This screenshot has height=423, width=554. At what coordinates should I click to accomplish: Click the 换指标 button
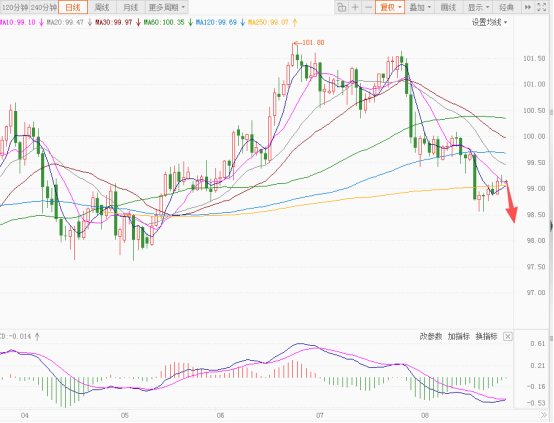tap(487, 336)
